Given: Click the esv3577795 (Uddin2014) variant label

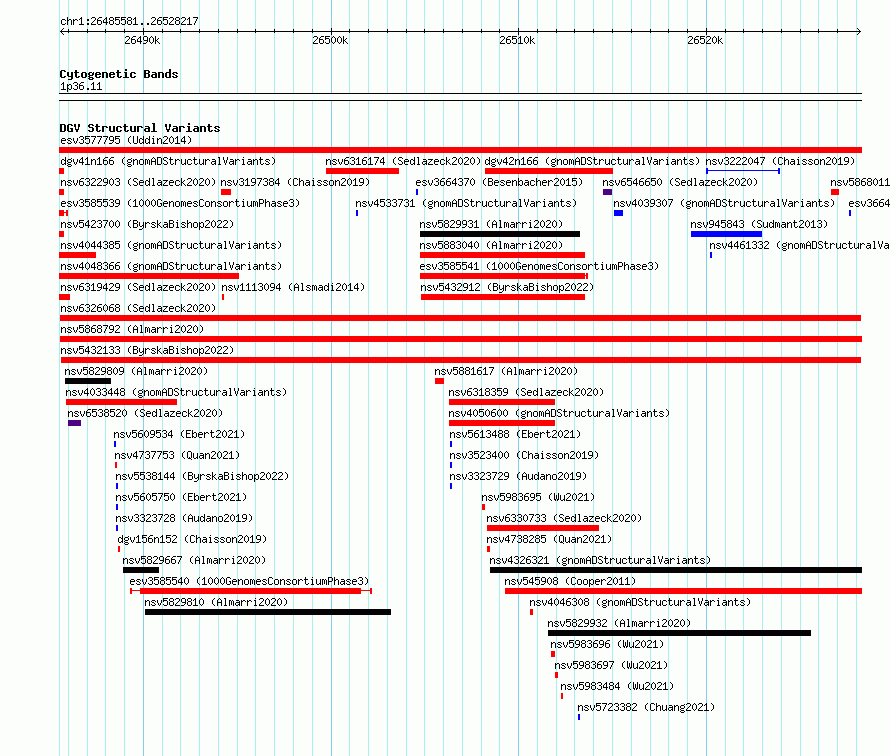Looking at the screenshot, I should [x=126, y=140].
